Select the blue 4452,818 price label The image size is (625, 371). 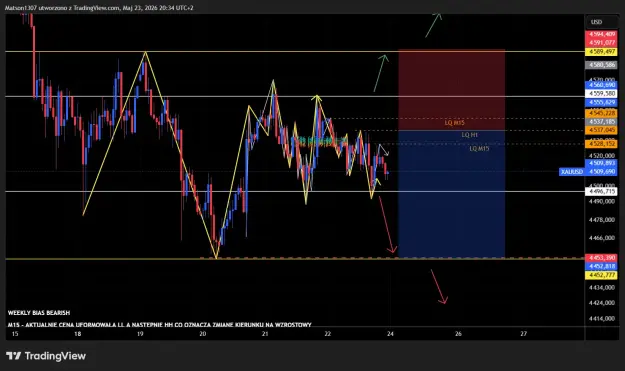tap(601, 266)
